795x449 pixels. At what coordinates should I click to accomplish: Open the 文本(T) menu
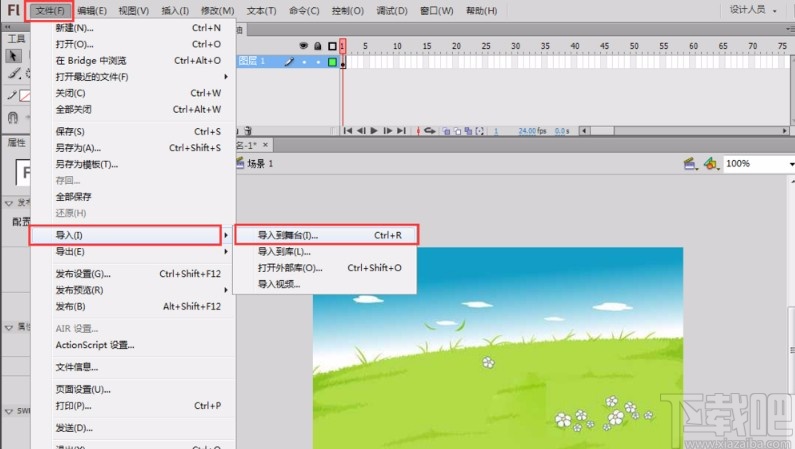[x=262, y=10]
